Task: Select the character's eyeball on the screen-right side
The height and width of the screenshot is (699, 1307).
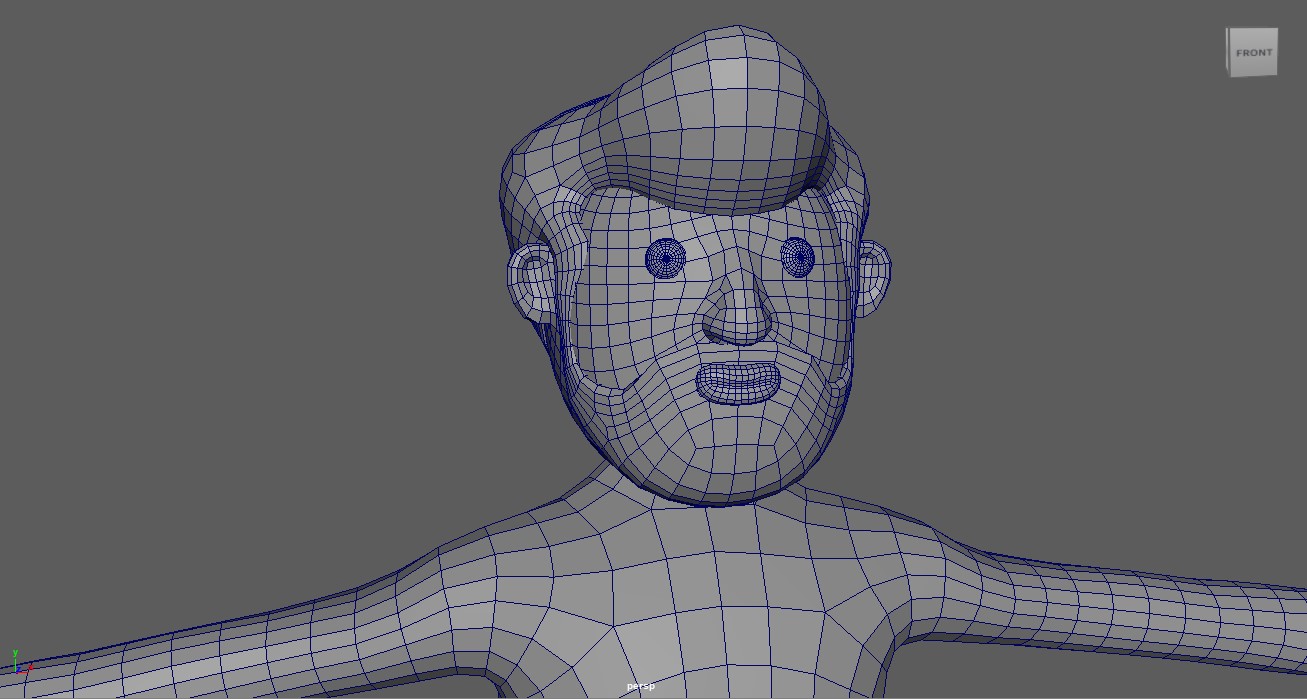Action: coord(798,257)
